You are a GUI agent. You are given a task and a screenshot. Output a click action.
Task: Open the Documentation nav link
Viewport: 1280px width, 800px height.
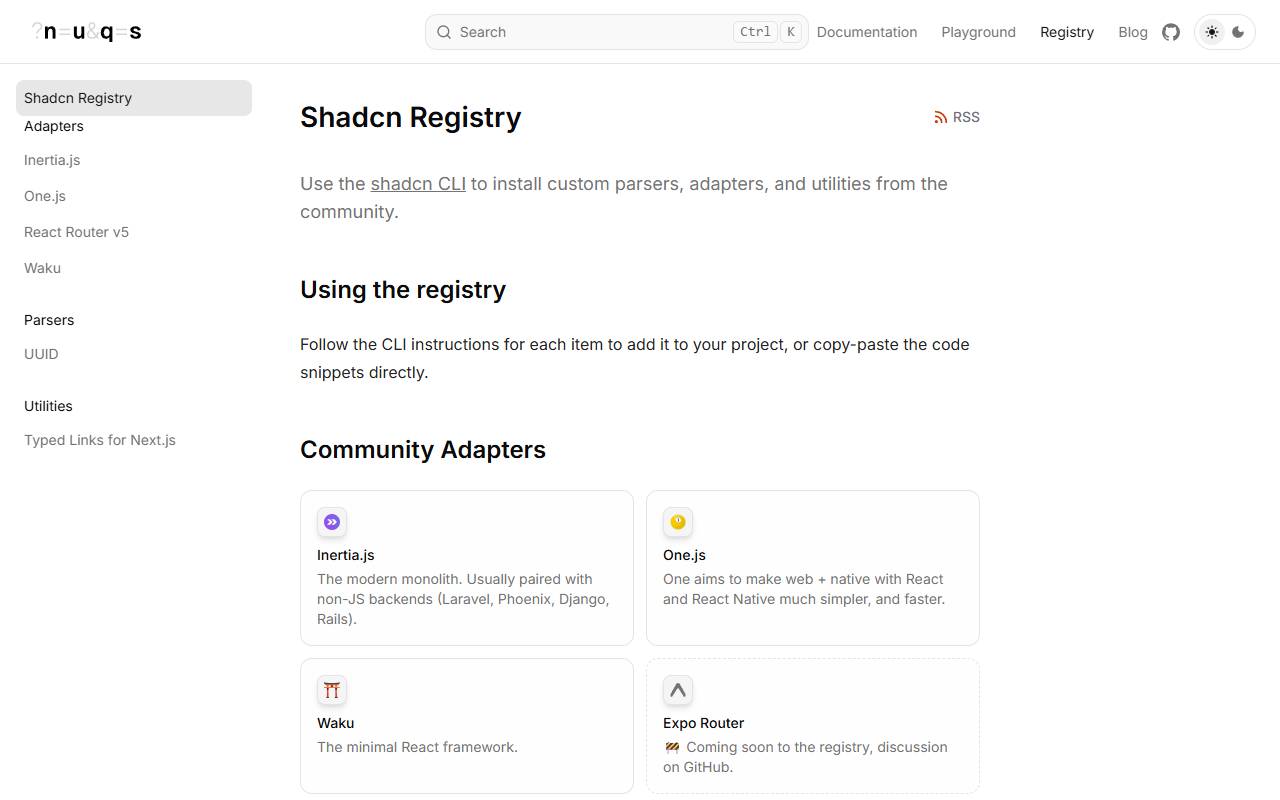pyautogui.click(x=867, y=32)
